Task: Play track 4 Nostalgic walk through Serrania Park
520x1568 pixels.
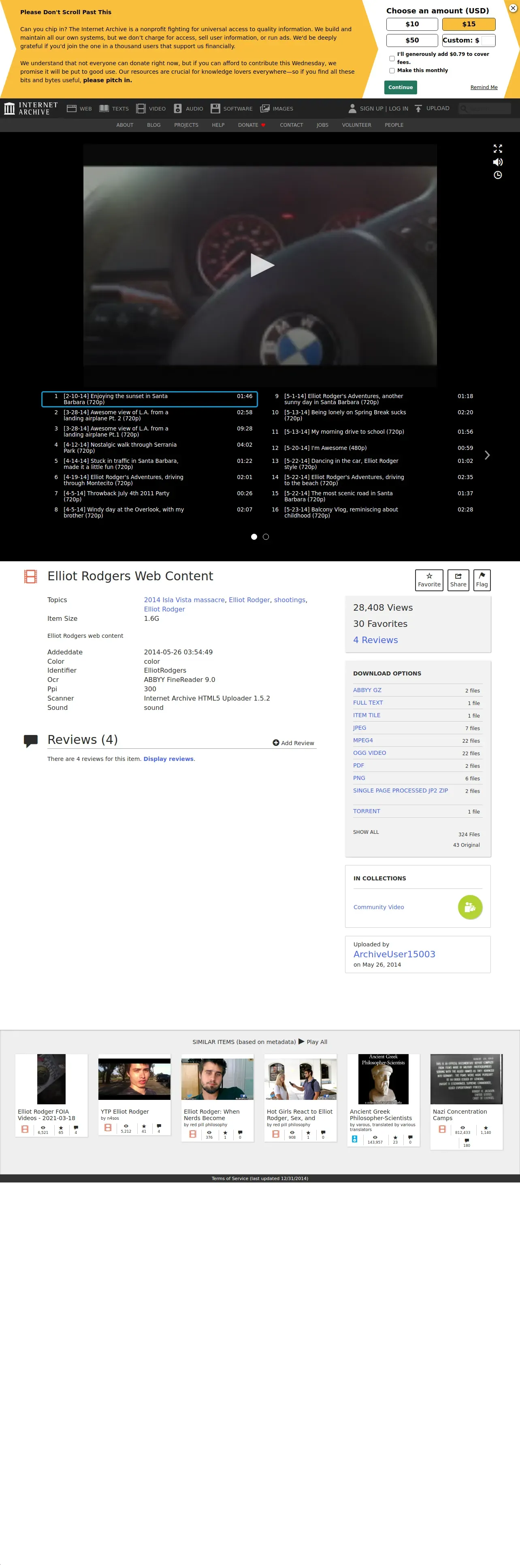Action: (x=150, y=448)
